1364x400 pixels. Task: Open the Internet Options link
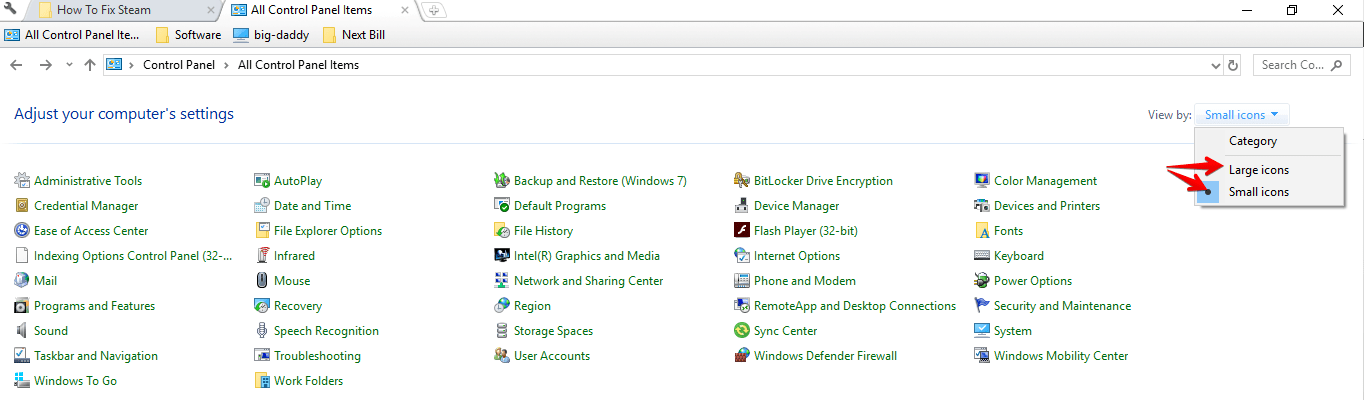point(797,256)
